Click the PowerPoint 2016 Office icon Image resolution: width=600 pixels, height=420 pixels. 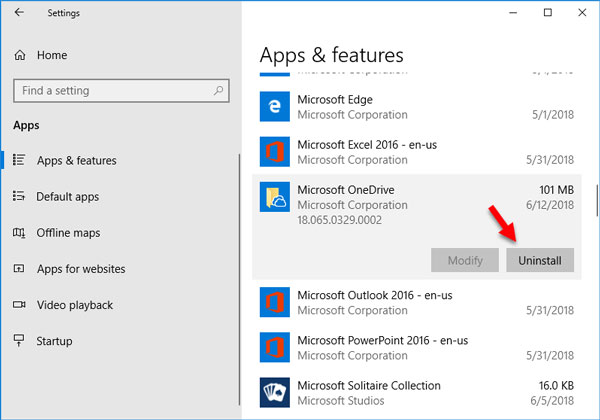click(275, 347)
